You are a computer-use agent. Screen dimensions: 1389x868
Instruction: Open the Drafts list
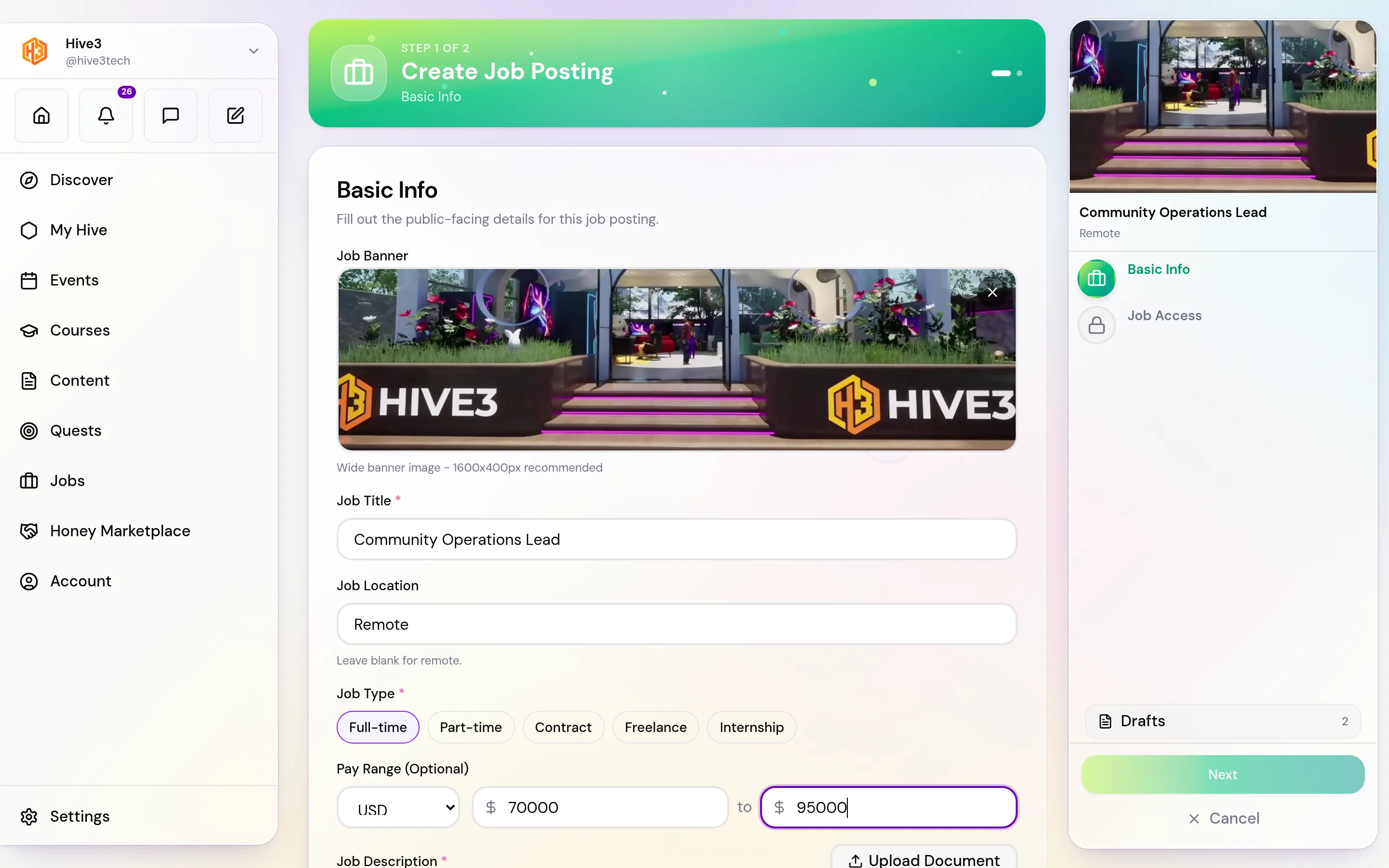point(1223,721)
